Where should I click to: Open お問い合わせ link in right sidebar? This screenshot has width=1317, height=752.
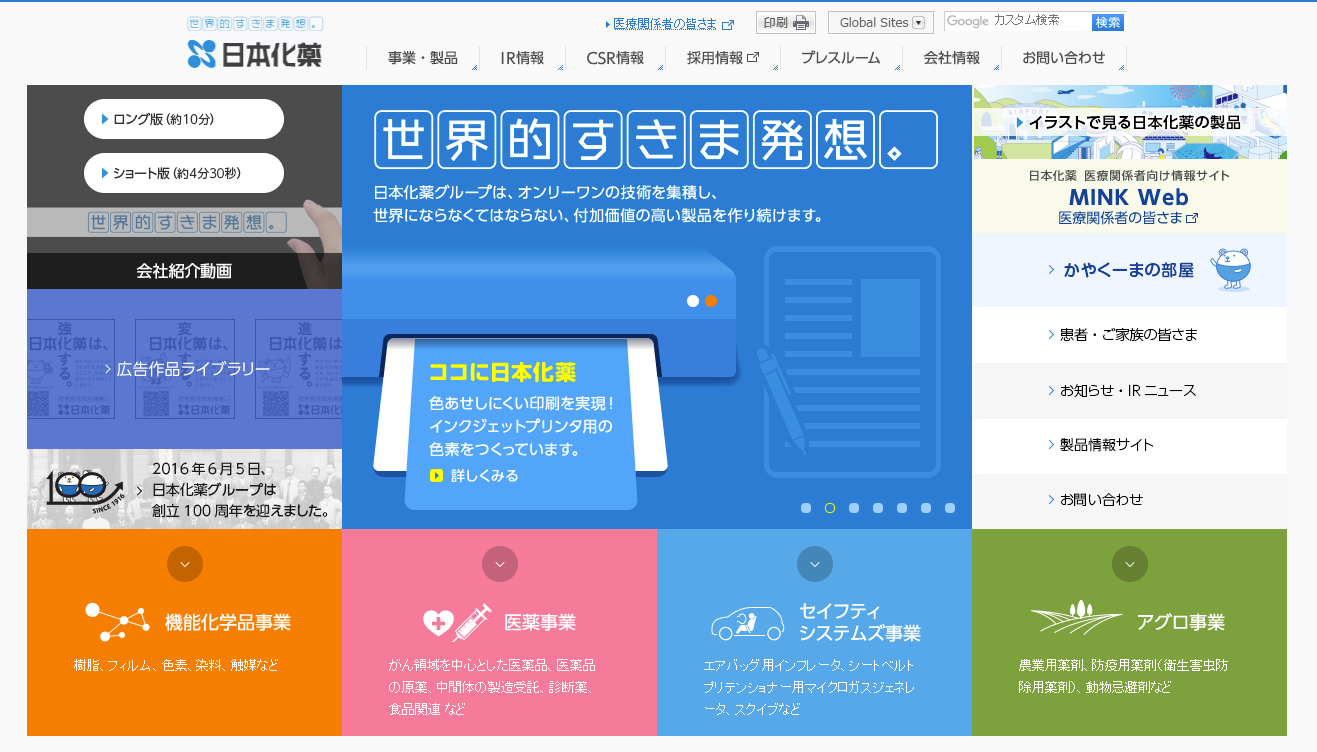pyautogui.click(x=1130, y=500)
